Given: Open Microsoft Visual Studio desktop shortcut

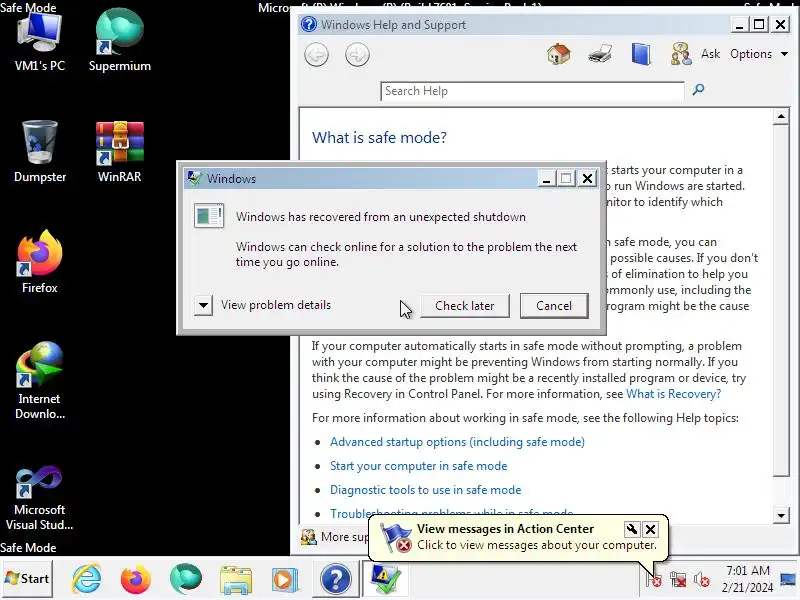Looking at the screenshot, I should click(x=40, y=497).
